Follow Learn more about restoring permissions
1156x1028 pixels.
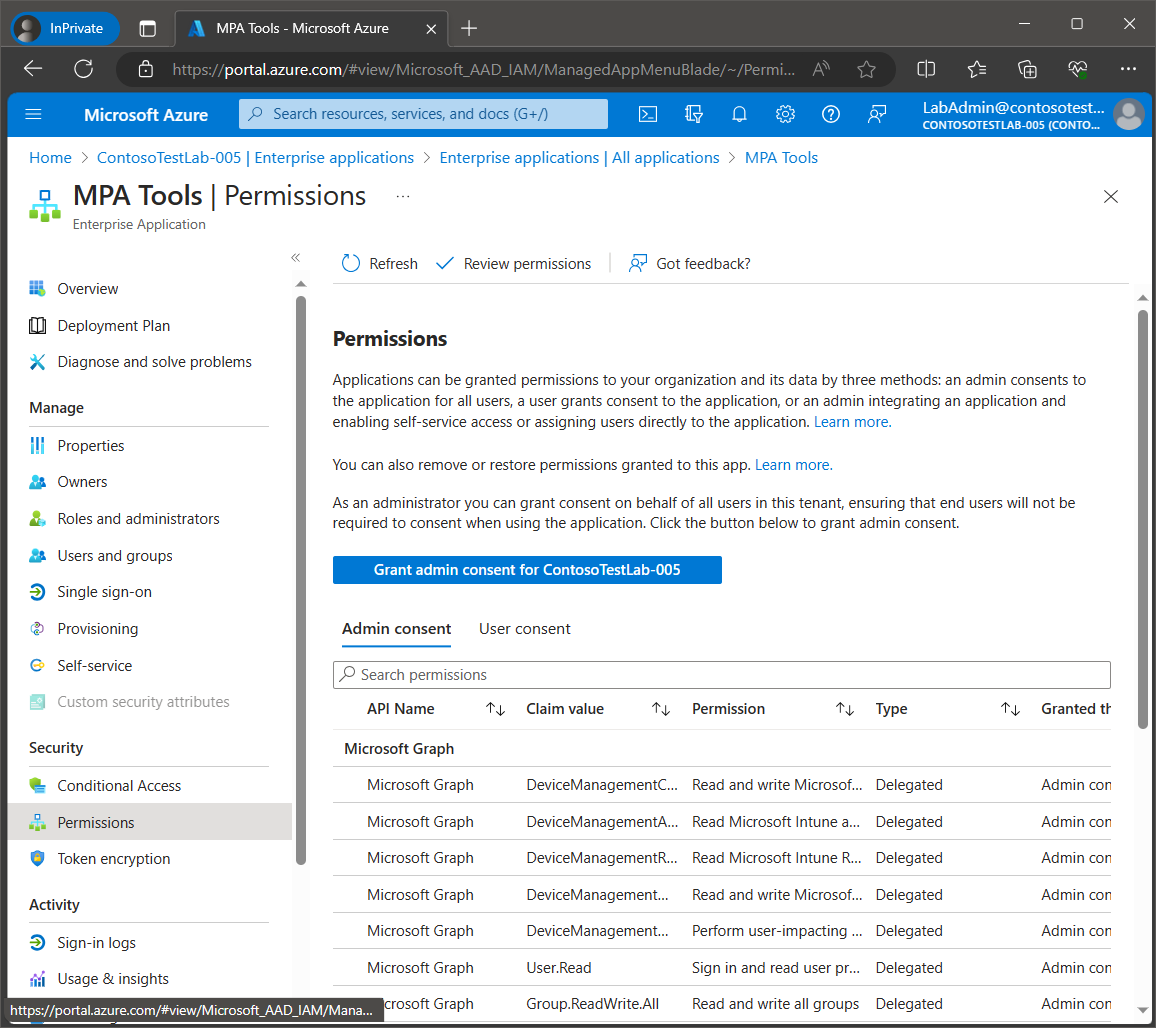click(x=793, y=465)
